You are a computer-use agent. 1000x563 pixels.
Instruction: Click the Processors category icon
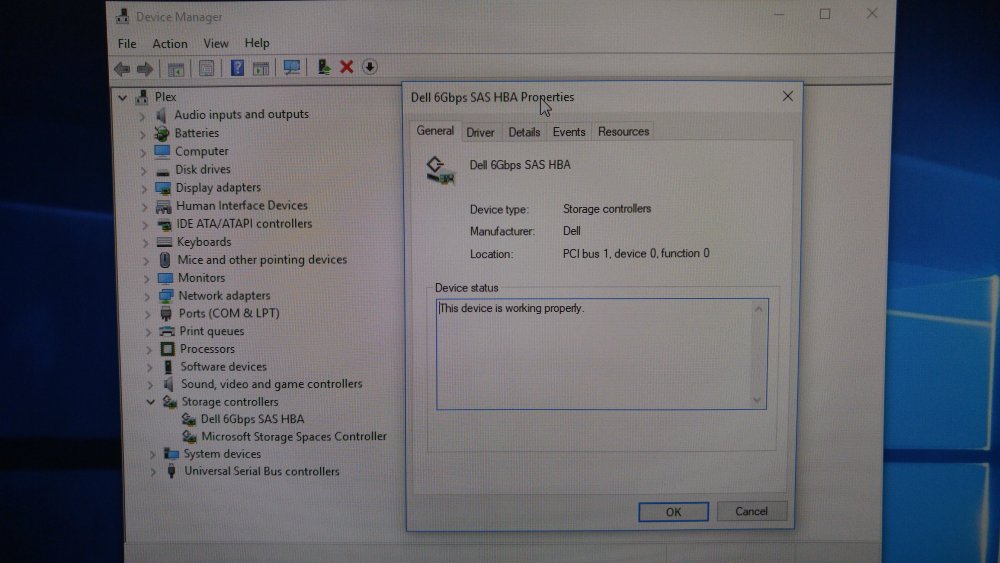167,349
